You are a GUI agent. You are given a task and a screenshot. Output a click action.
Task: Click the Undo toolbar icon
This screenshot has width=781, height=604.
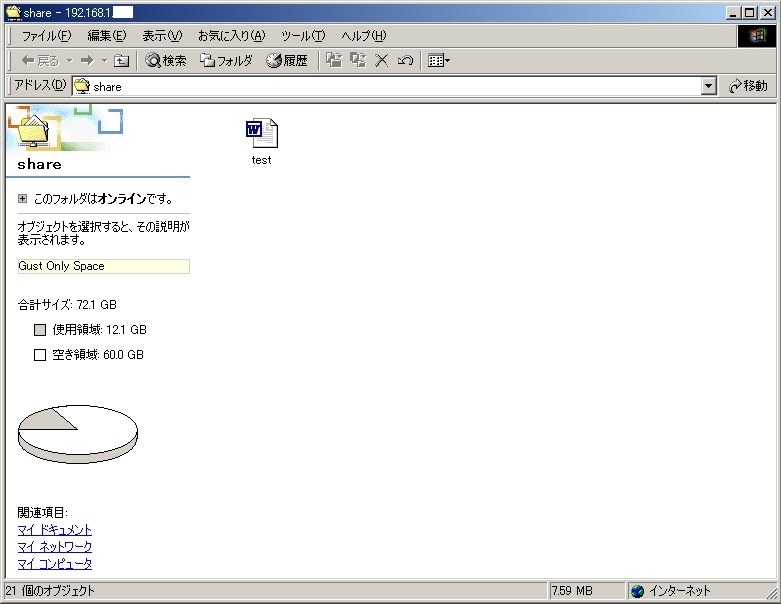click(405, 61)
